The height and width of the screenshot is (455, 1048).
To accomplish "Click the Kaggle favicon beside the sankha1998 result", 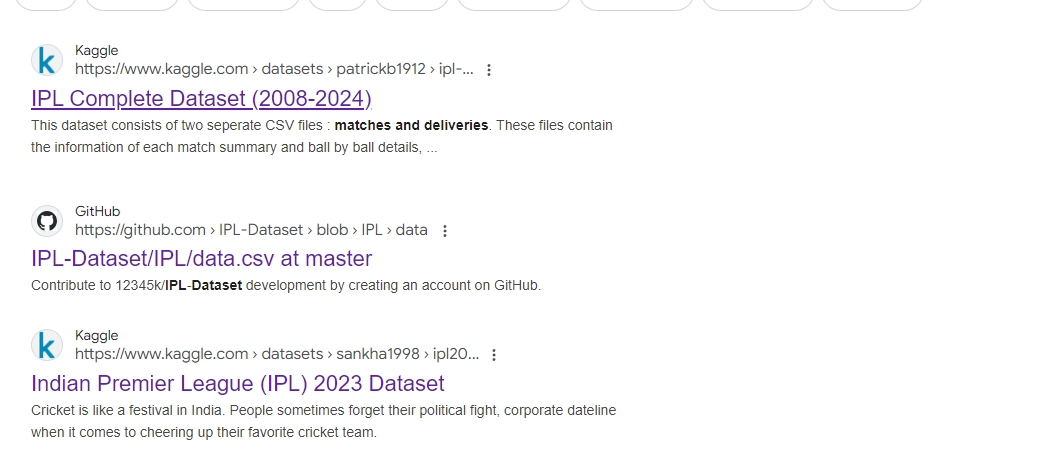I will (47, 345).
